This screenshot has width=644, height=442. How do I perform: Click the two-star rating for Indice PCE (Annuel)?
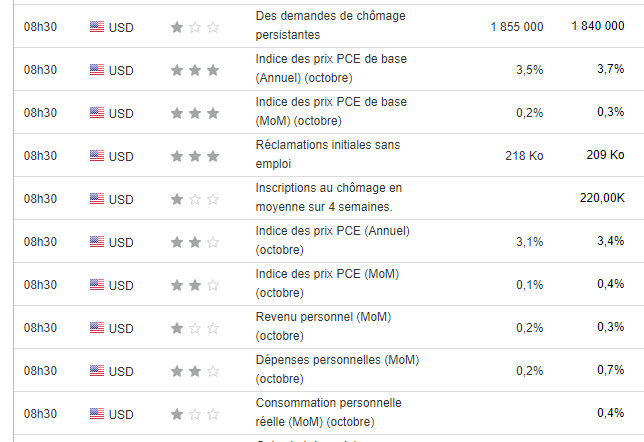195,242
